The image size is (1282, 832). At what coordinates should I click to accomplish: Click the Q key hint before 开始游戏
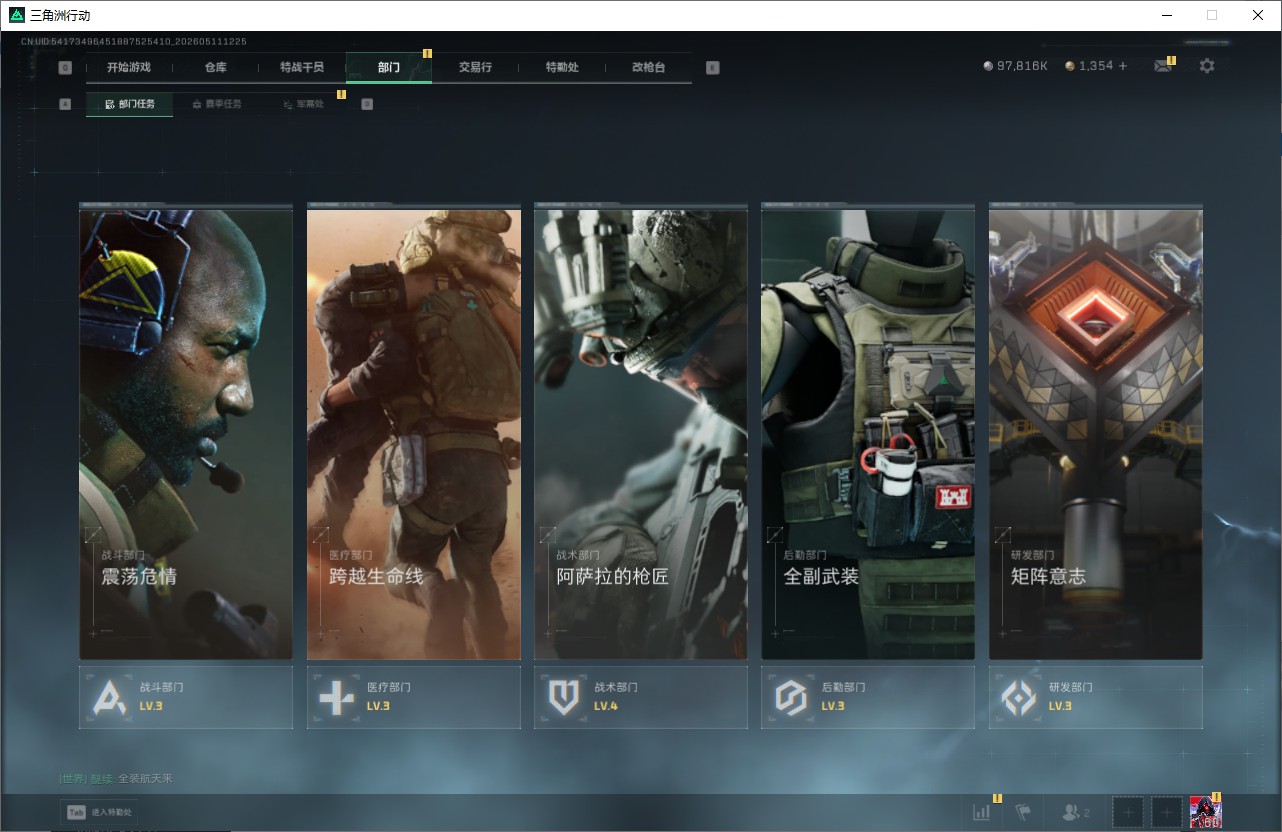tap(65, 68)
